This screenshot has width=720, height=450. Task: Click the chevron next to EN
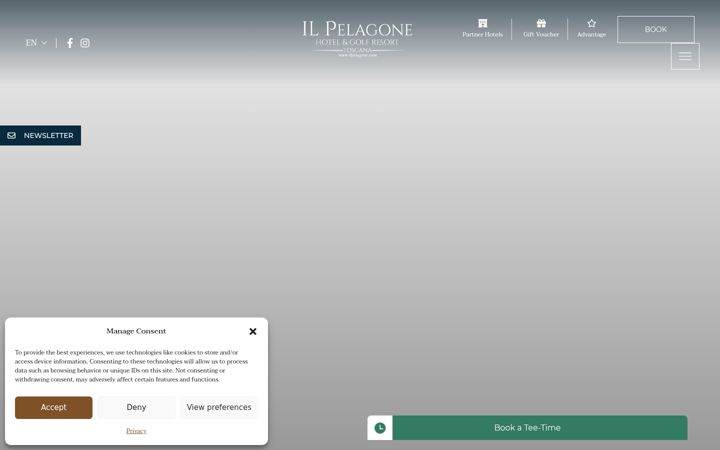(x=44, y=43)
